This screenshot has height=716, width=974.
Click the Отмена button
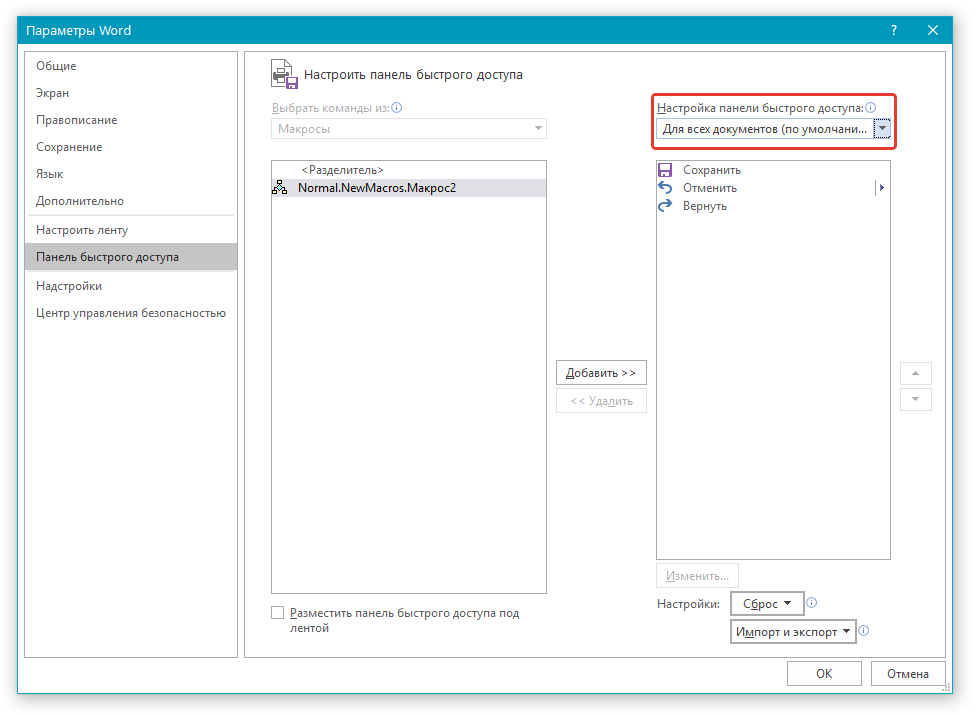click(x=908, y=674)
